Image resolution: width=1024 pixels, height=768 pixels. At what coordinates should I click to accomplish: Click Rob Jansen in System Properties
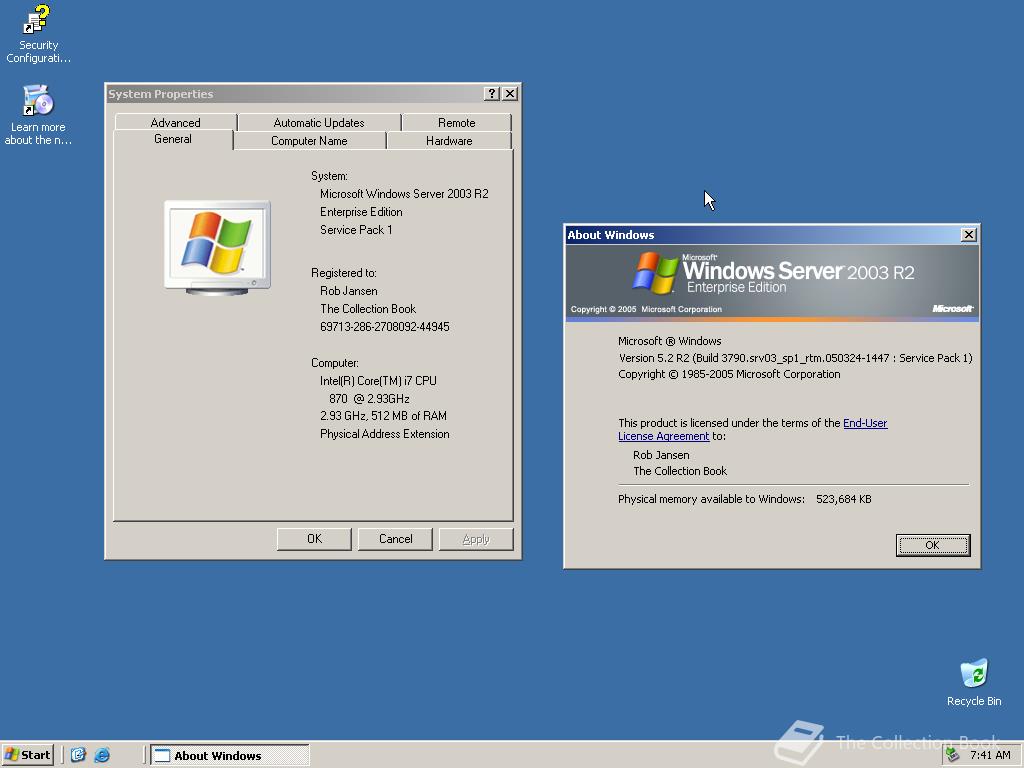point(349,291)
